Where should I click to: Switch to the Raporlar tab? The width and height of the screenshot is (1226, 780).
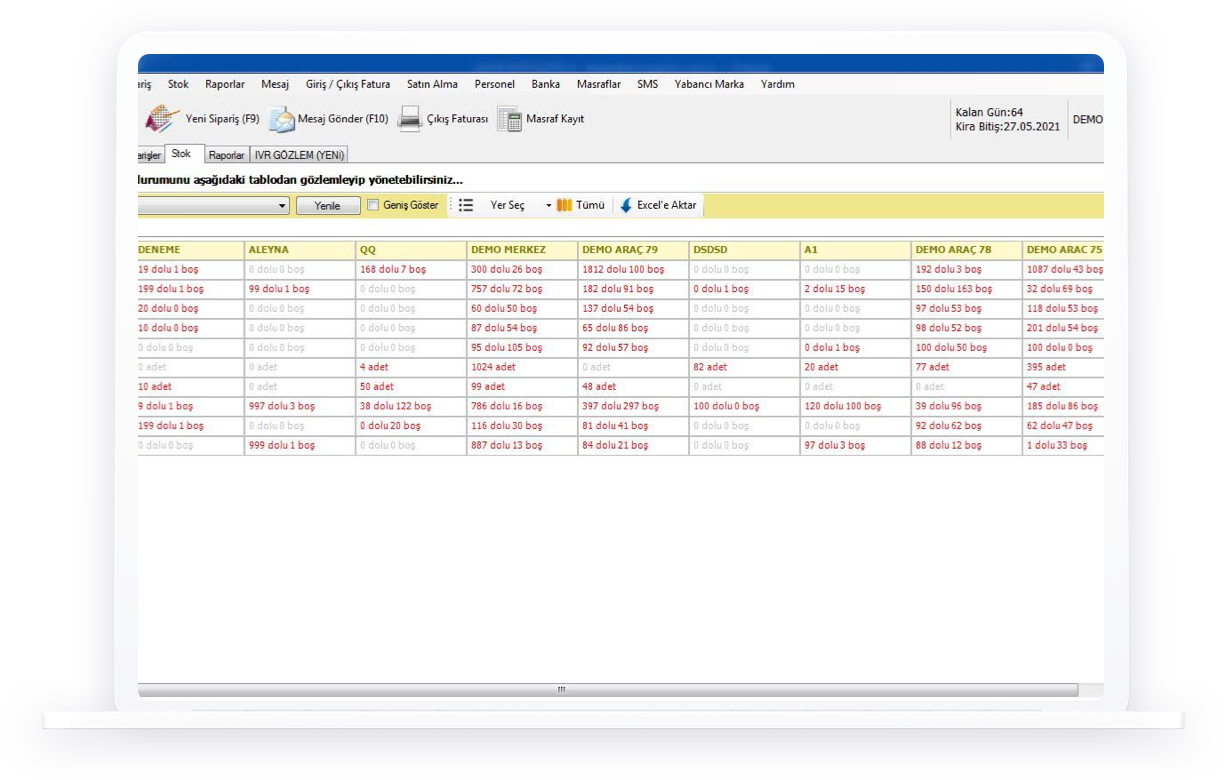(x=226, y=155)
